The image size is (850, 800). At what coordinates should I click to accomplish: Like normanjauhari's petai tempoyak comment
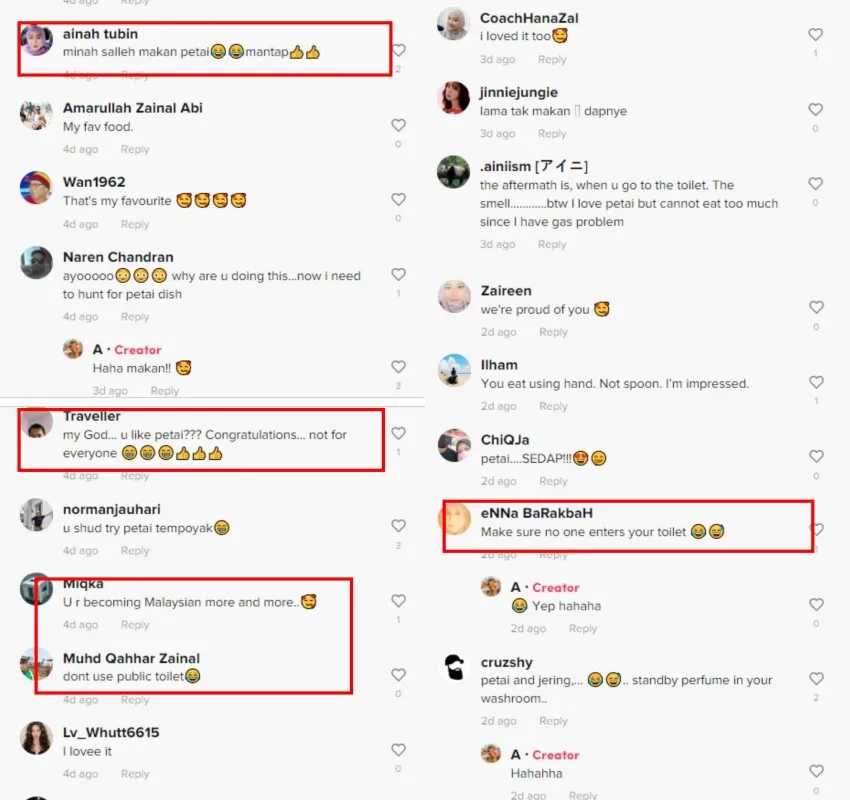coord(398,526)
